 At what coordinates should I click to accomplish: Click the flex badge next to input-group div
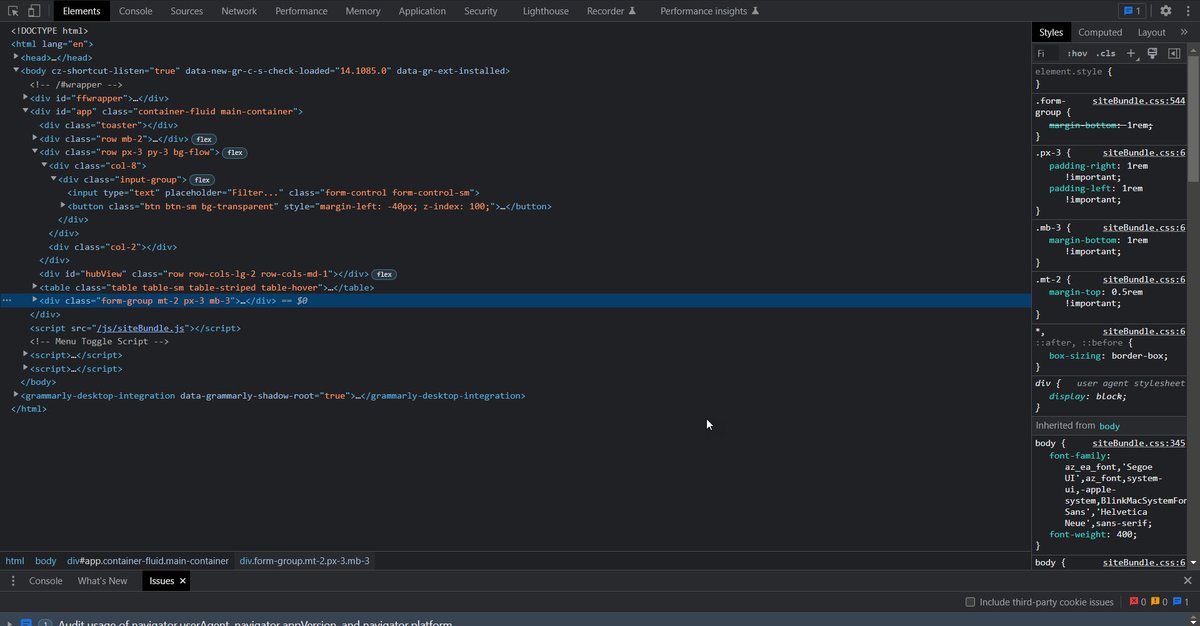[x=201, y=180]
